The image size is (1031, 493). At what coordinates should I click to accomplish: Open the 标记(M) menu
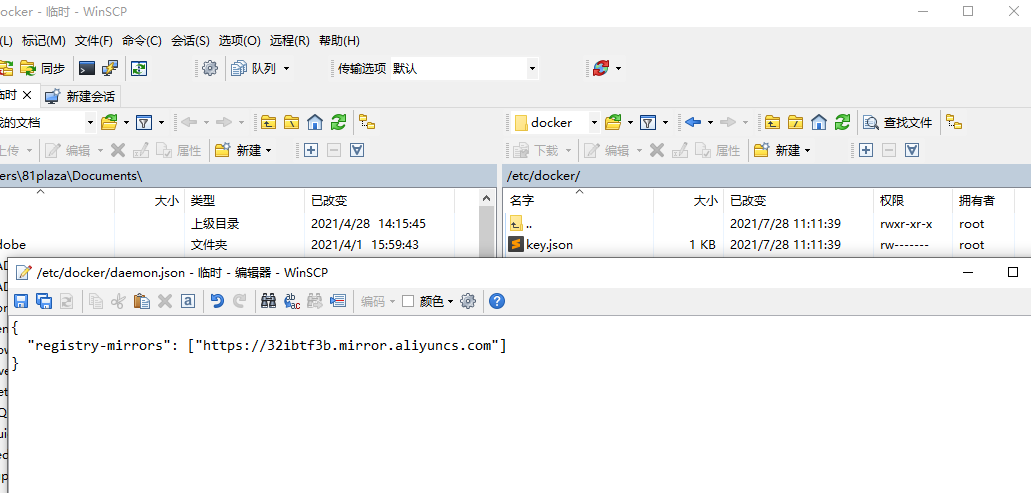(43, 41)
